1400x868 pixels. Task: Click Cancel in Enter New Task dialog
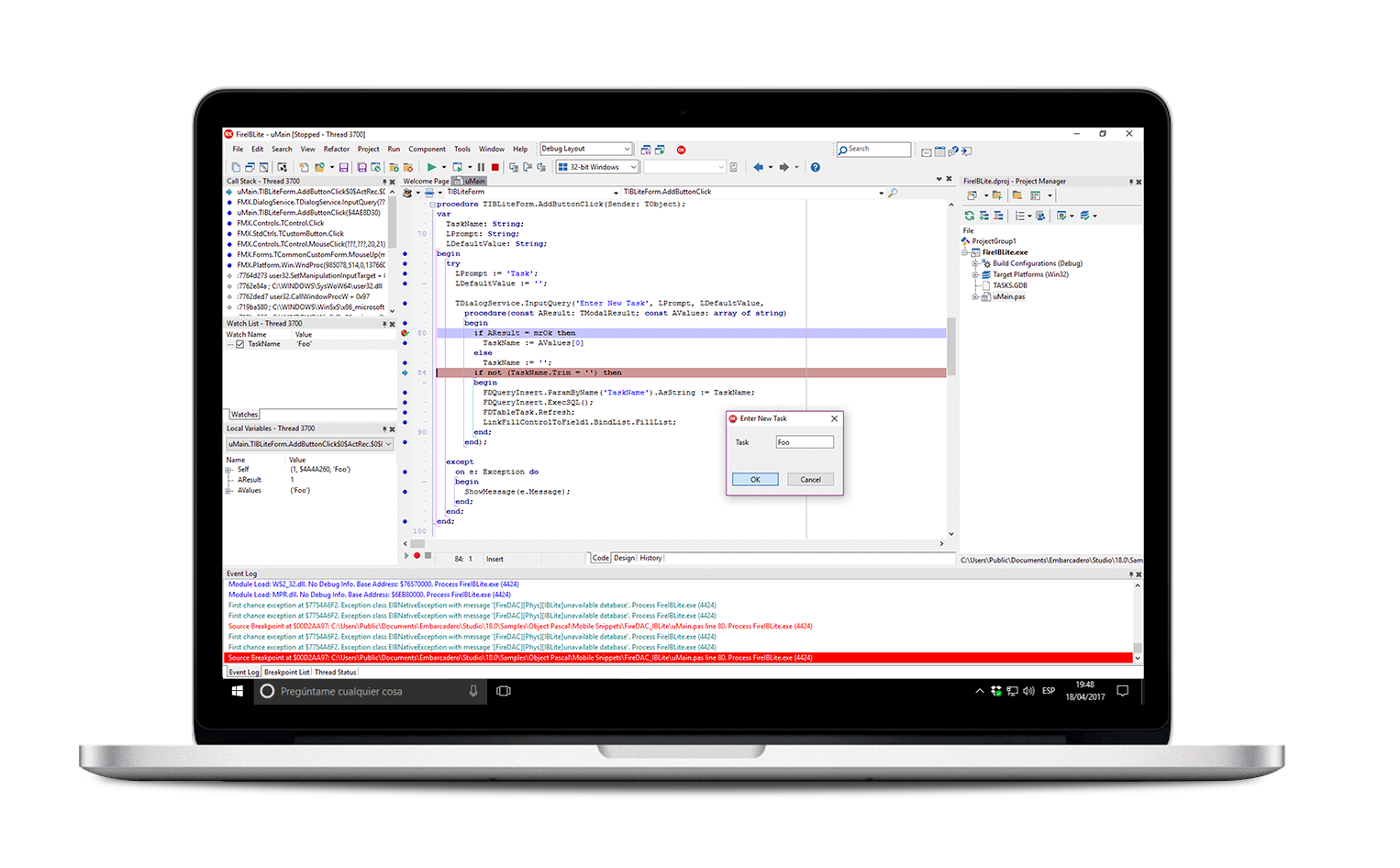point(811,480)
